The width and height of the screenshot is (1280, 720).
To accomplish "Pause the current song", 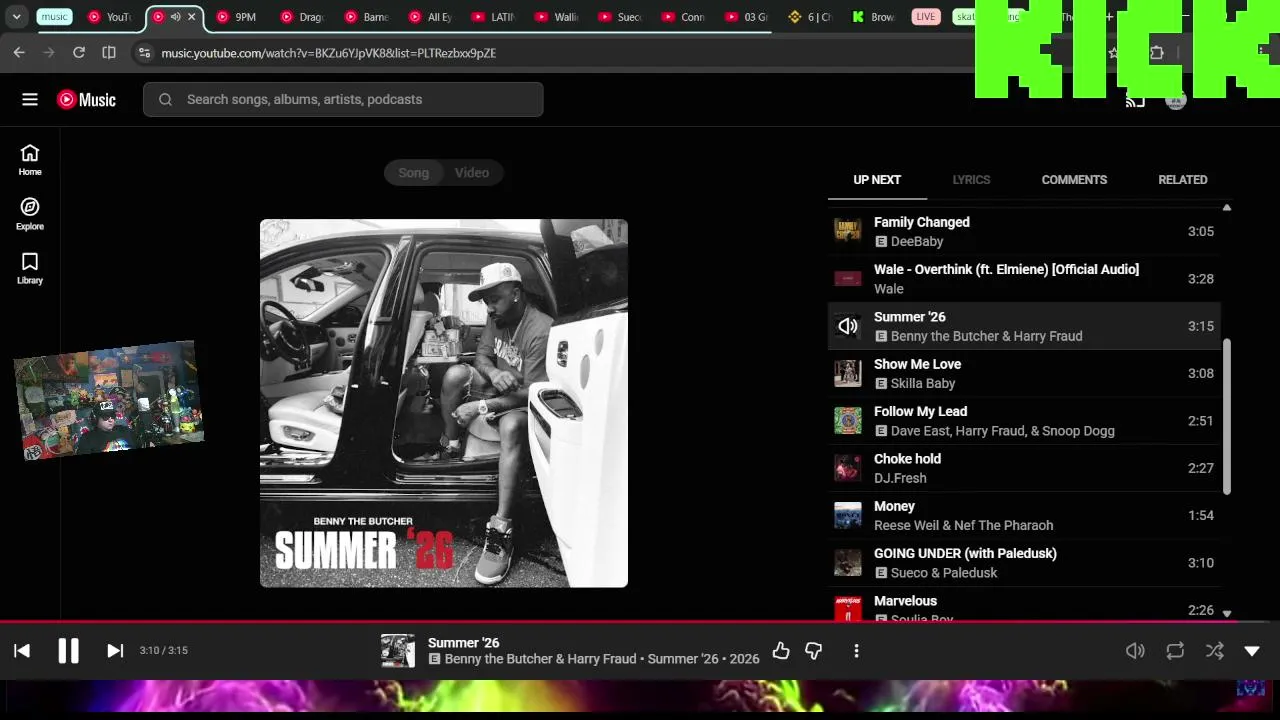I will click(x=68, y=651).
